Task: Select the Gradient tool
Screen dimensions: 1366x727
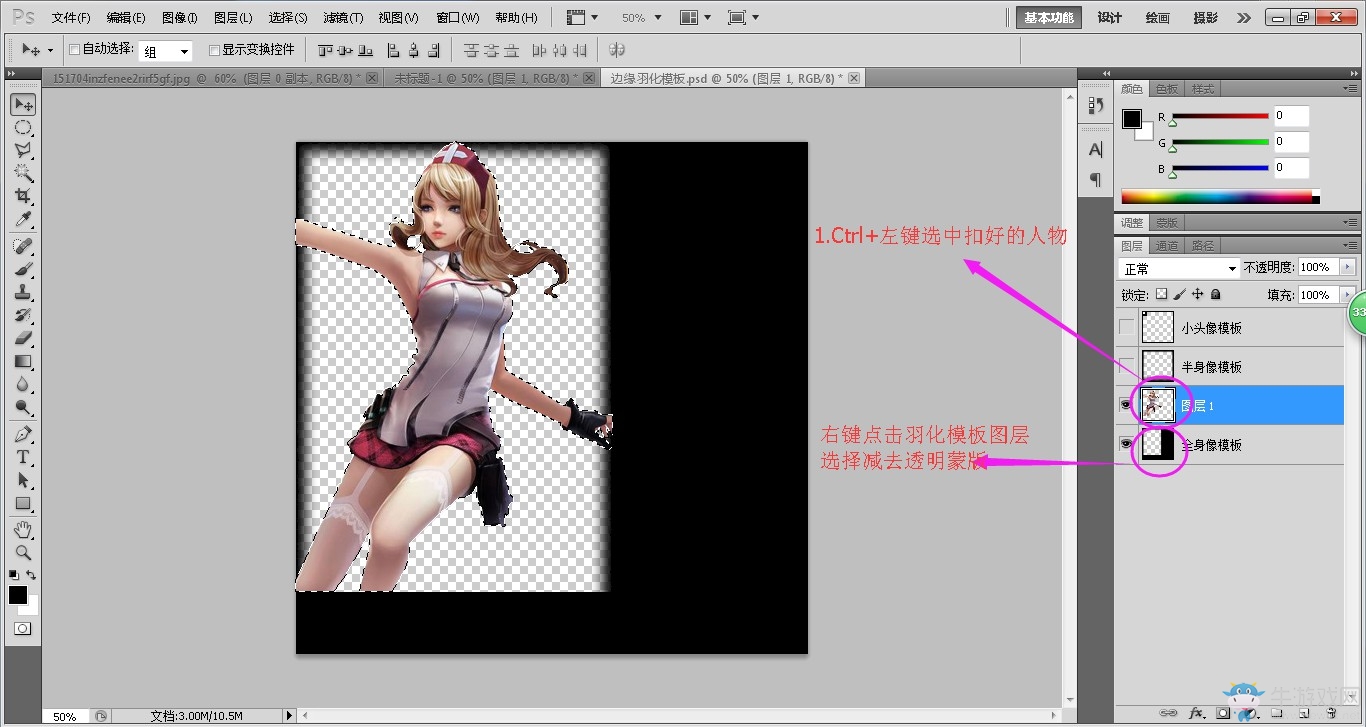Action: 22,361
